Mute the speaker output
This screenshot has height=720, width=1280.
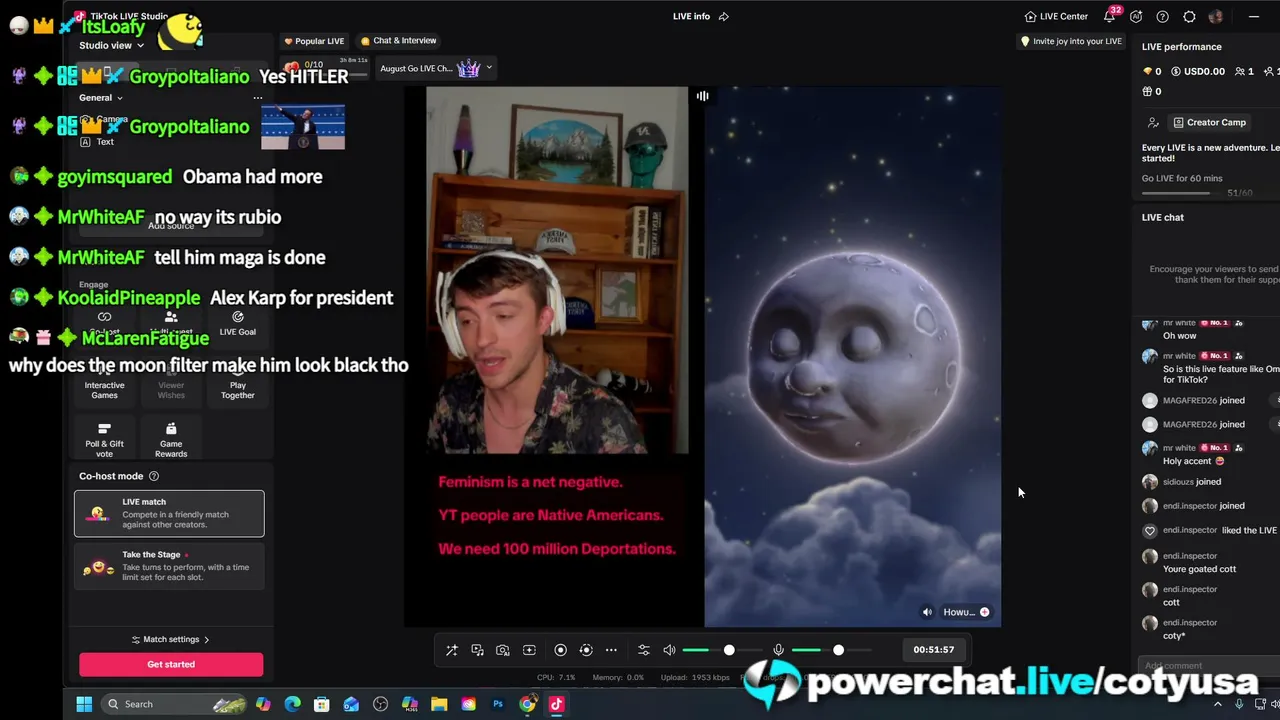tap(669, 650)
